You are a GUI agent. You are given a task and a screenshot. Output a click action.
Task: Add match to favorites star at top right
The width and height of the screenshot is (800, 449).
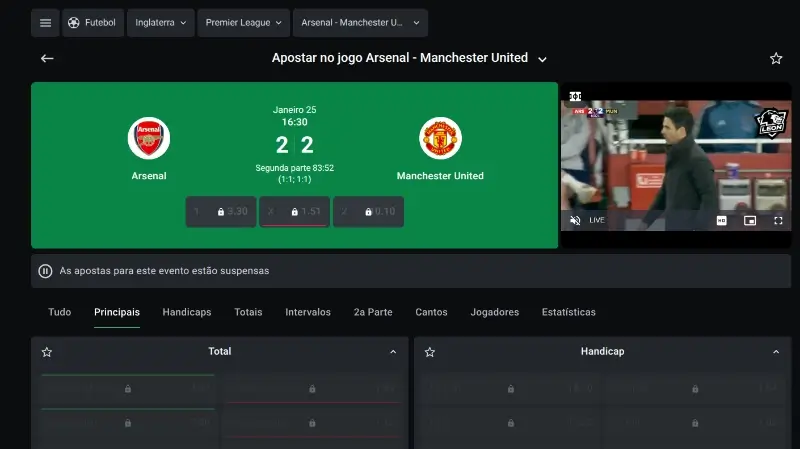[x=776, y=59]
